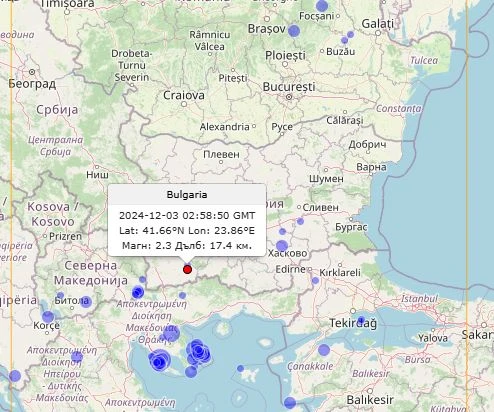The image size is (494, 412).
Task: Click the Craiova city label
Action: tap(184, 95)
